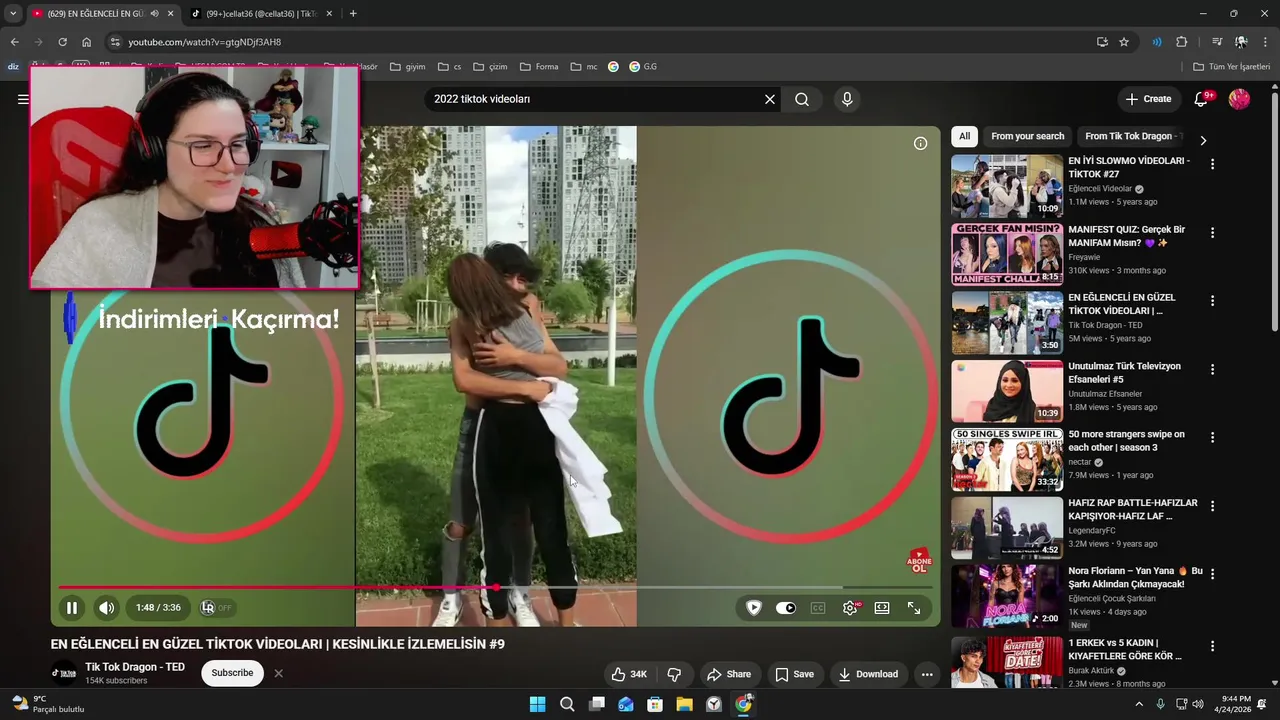Open options for Unutulmaz Türk Televizyon video
Viewport: 1280px width, 720px height.
[1213, 369]
